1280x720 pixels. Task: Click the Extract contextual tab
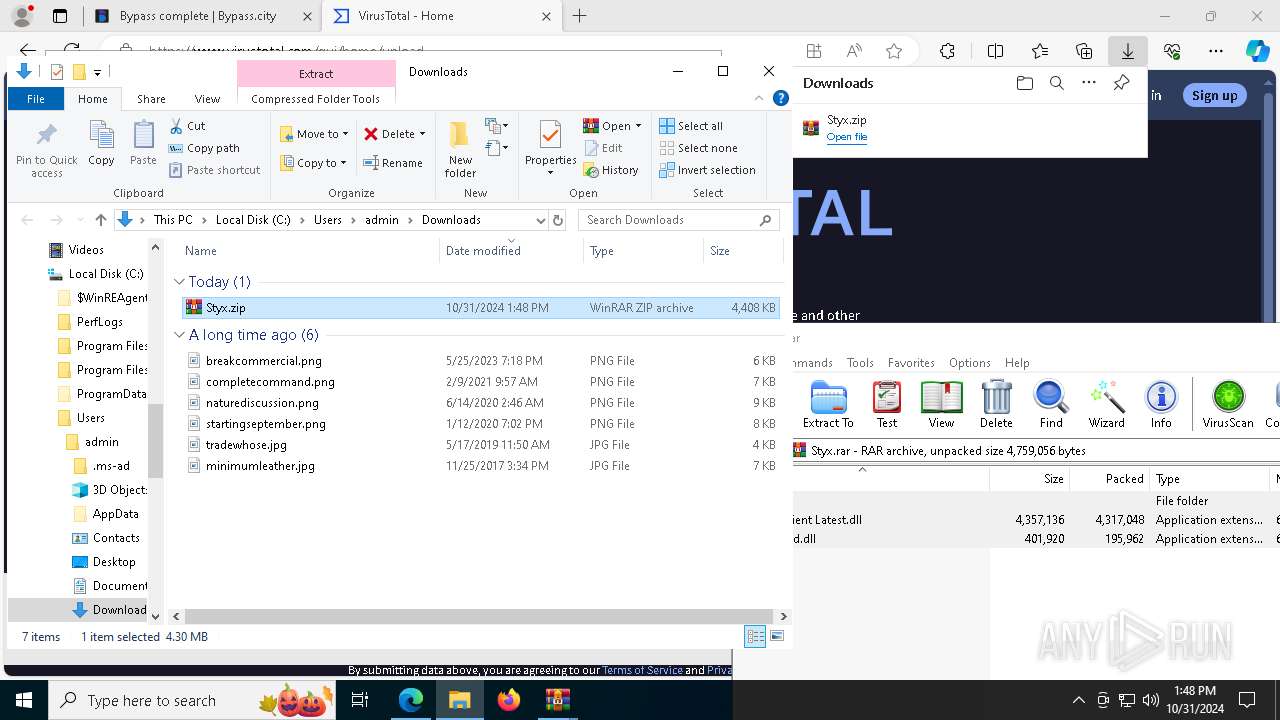(x=316, y=74)
